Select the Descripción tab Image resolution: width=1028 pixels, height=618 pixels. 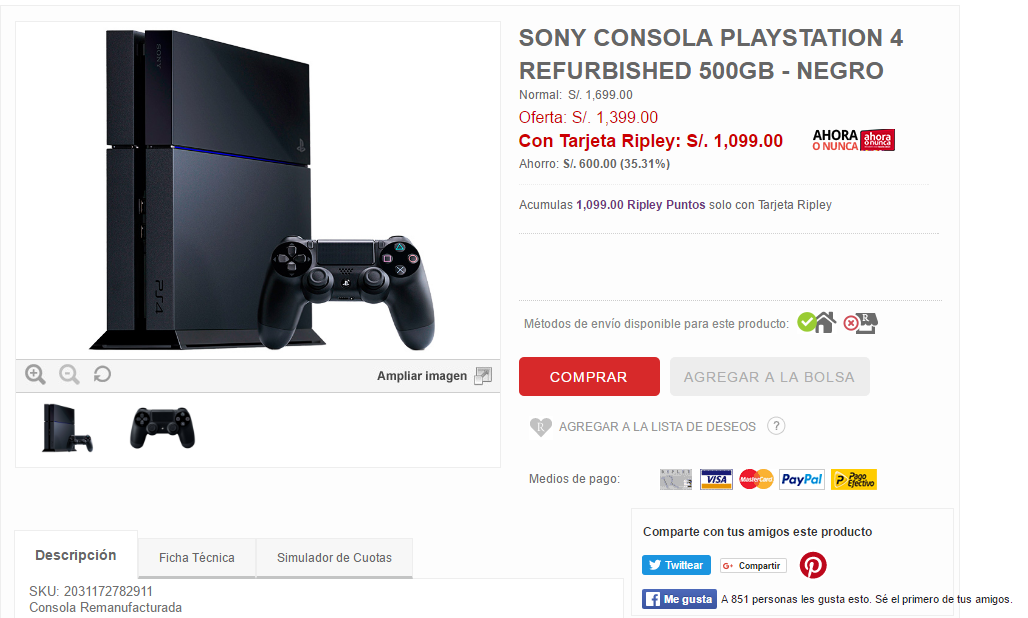76,555
